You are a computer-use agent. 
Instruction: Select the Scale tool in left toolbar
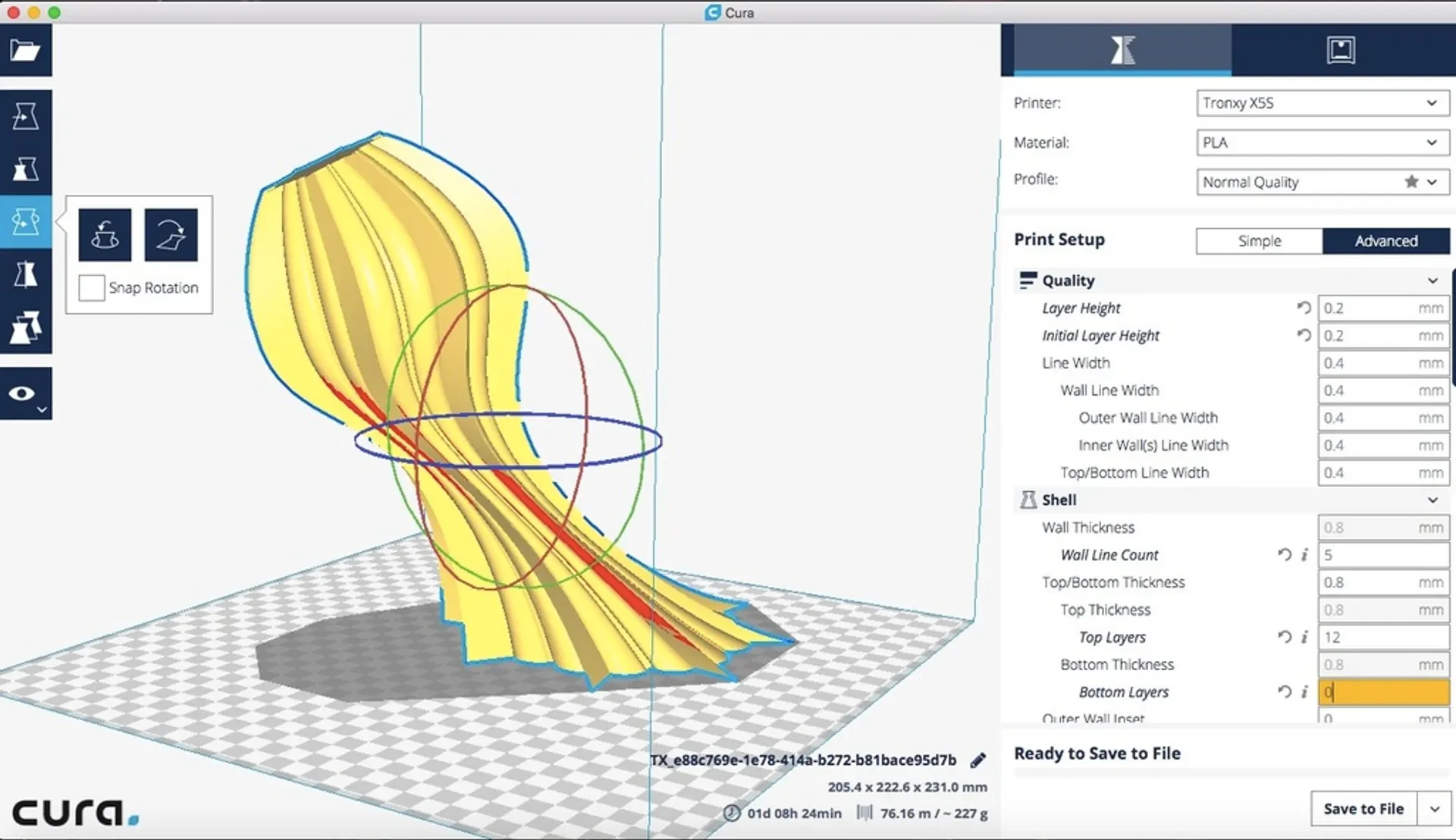pyautogui.click(x=26, y=169)
